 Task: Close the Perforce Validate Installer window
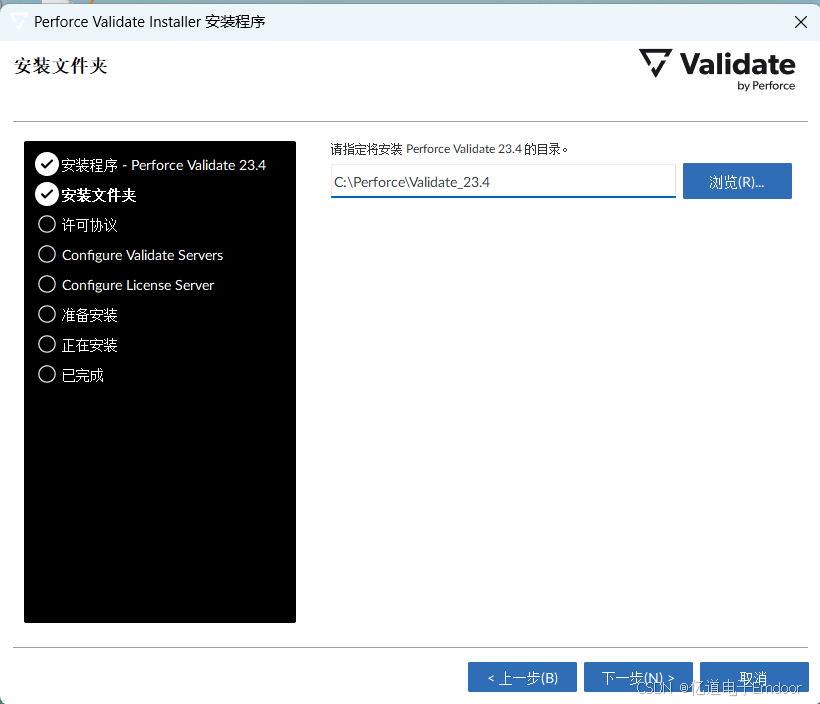(800, 21)
